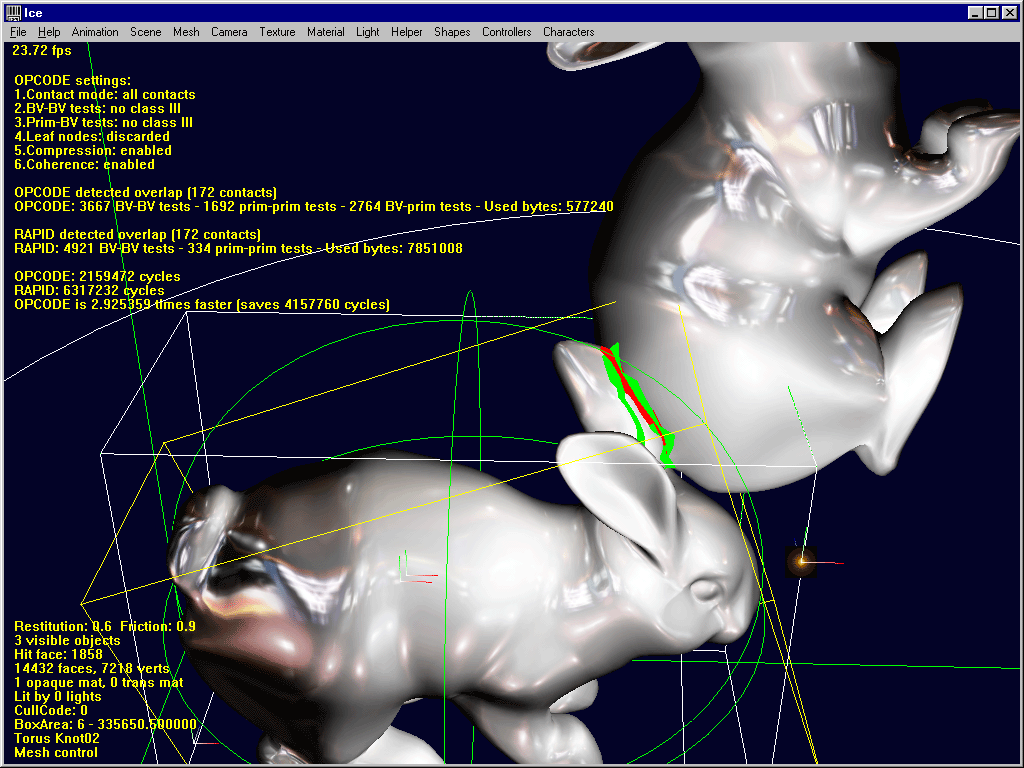Screen dimensions: 1024x768
Task: Open the Helper menu
Action: (407, 32)
